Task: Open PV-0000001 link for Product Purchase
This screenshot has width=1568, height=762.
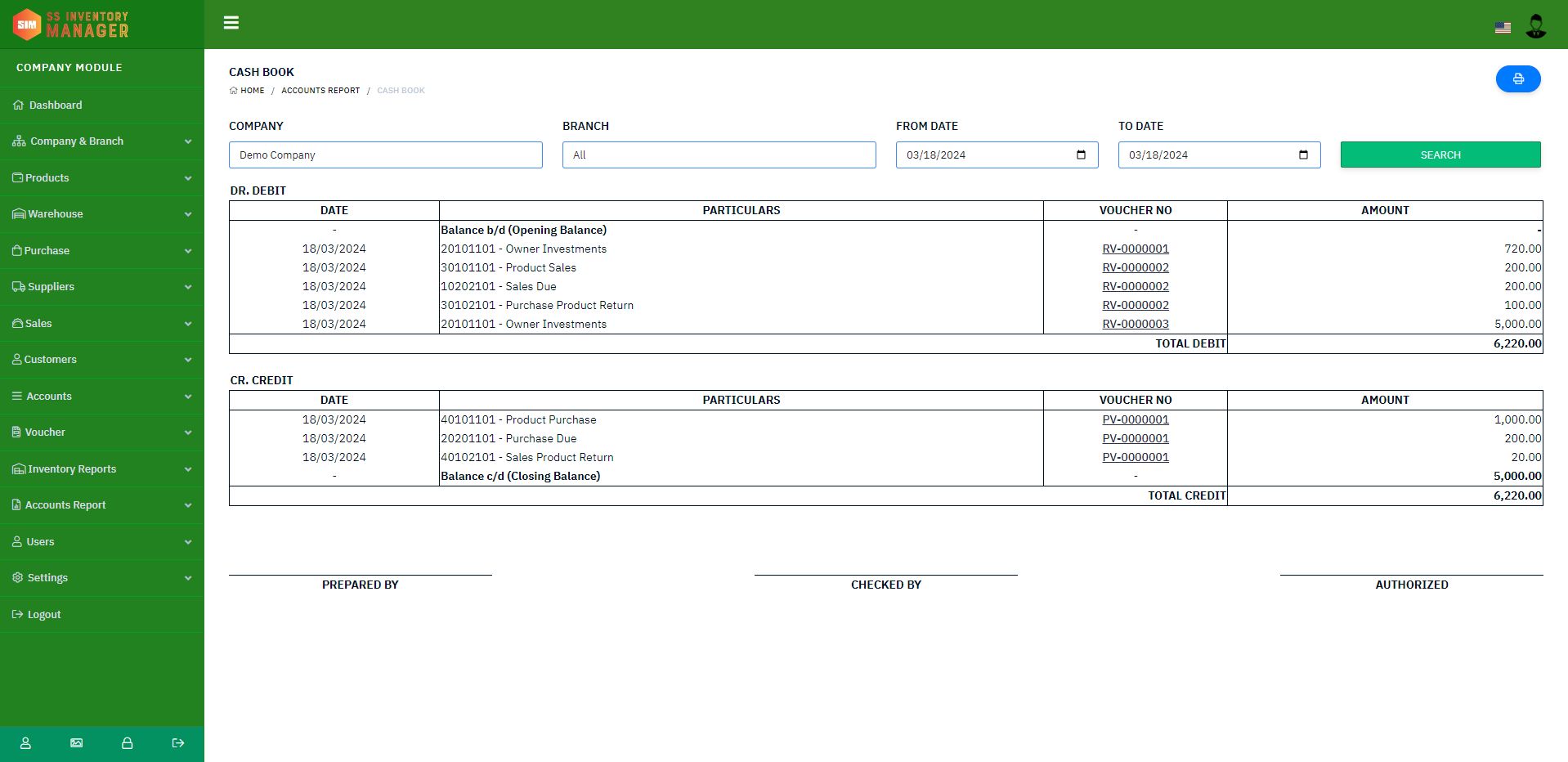Action: point(1136,420)
